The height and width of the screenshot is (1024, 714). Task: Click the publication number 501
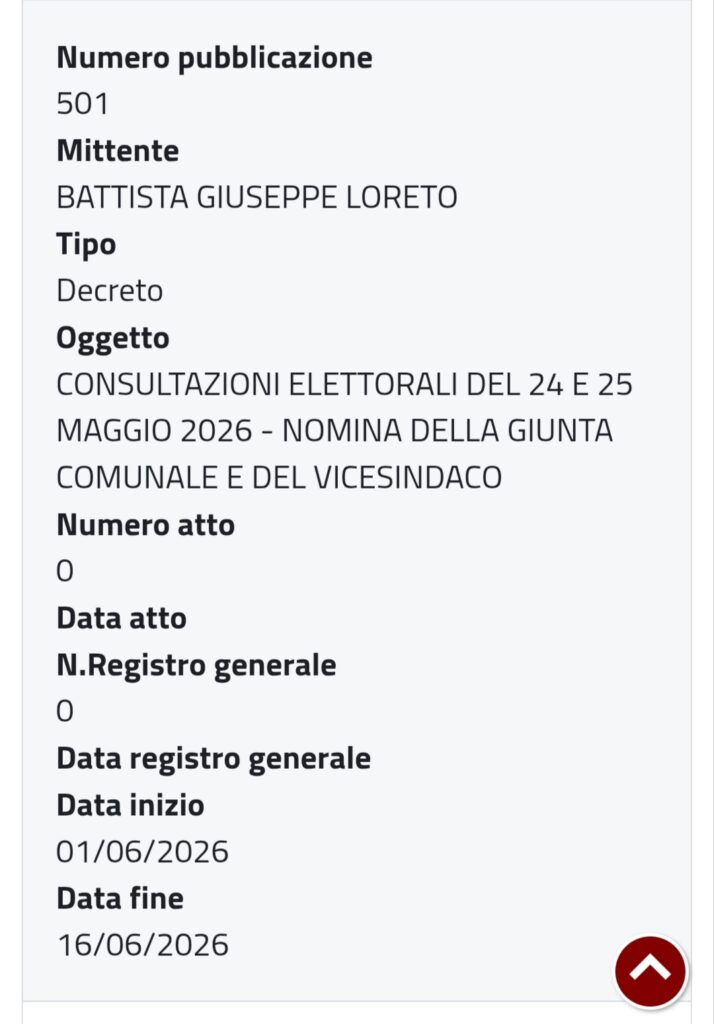pyautogui.click(x=82, y=104)
